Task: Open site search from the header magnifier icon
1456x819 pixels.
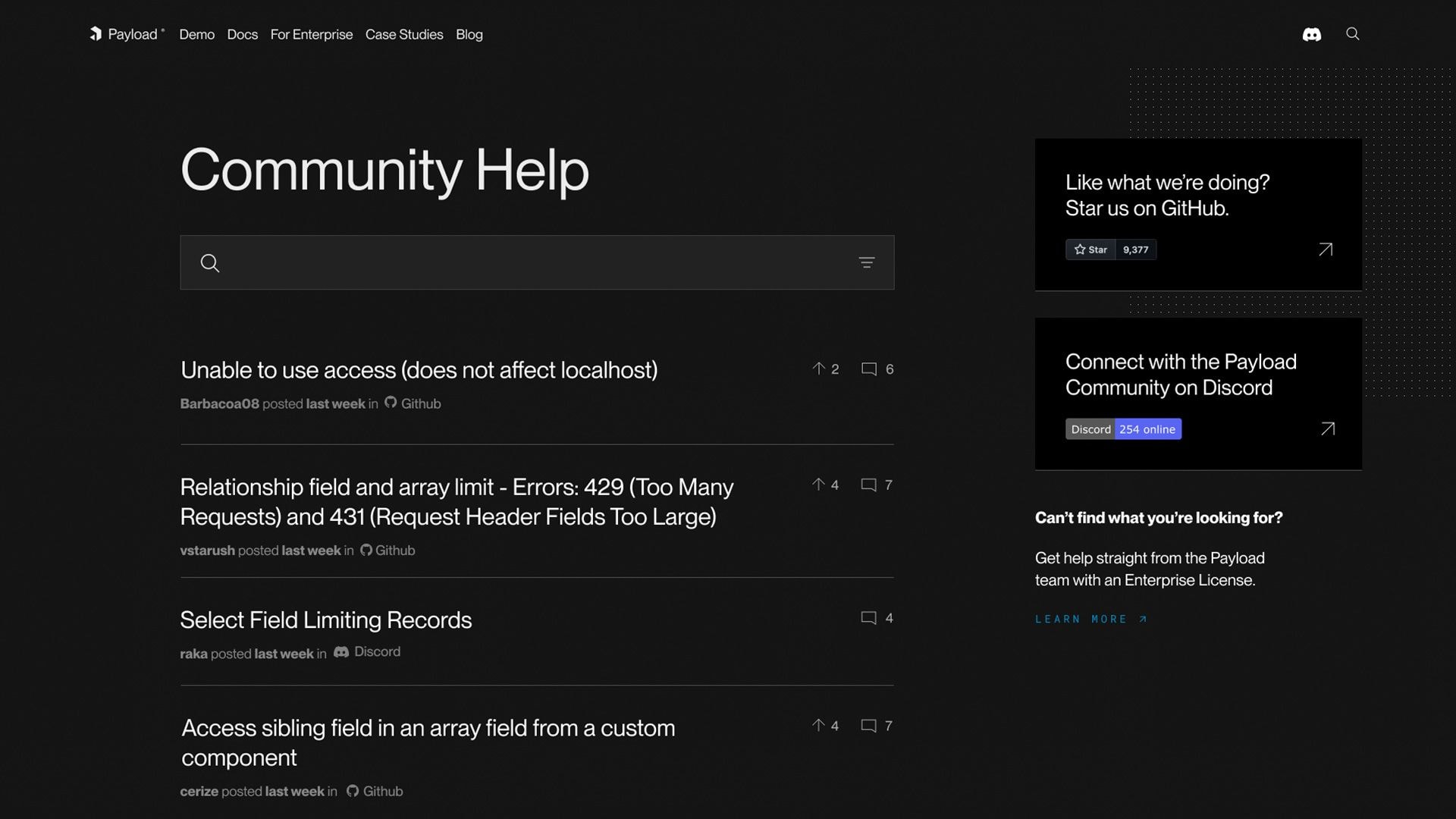Action: pyautogui.click(x=1352, y=33)
